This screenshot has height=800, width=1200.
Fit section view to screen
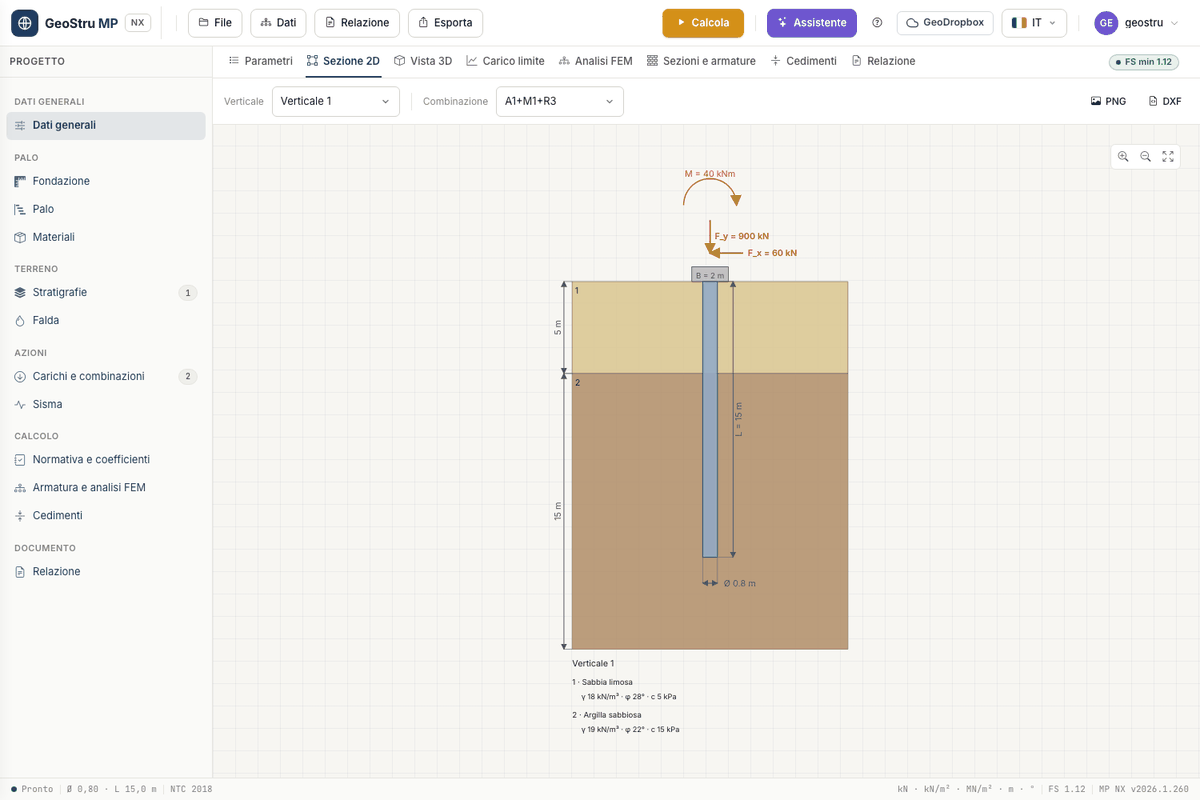click(x=1168, y=156)
